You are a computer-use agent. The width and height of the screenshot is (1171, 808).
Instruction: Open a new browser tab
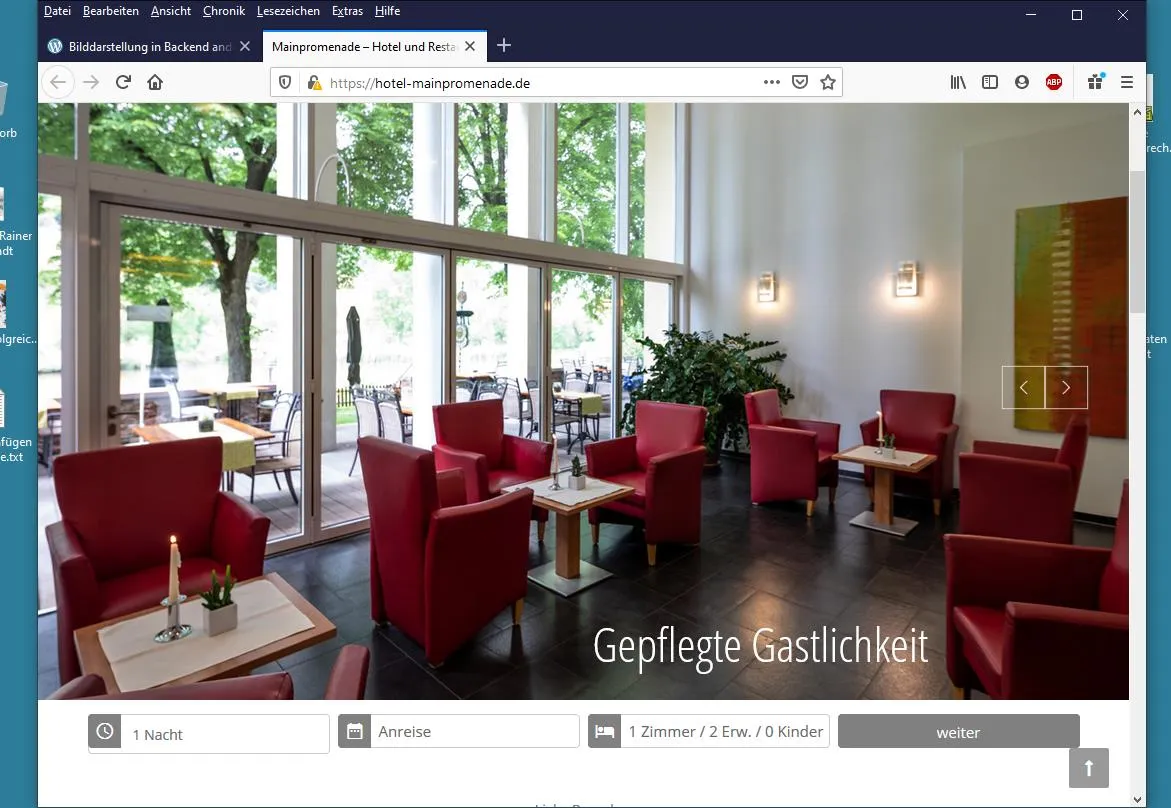click(x=504, y=46)
